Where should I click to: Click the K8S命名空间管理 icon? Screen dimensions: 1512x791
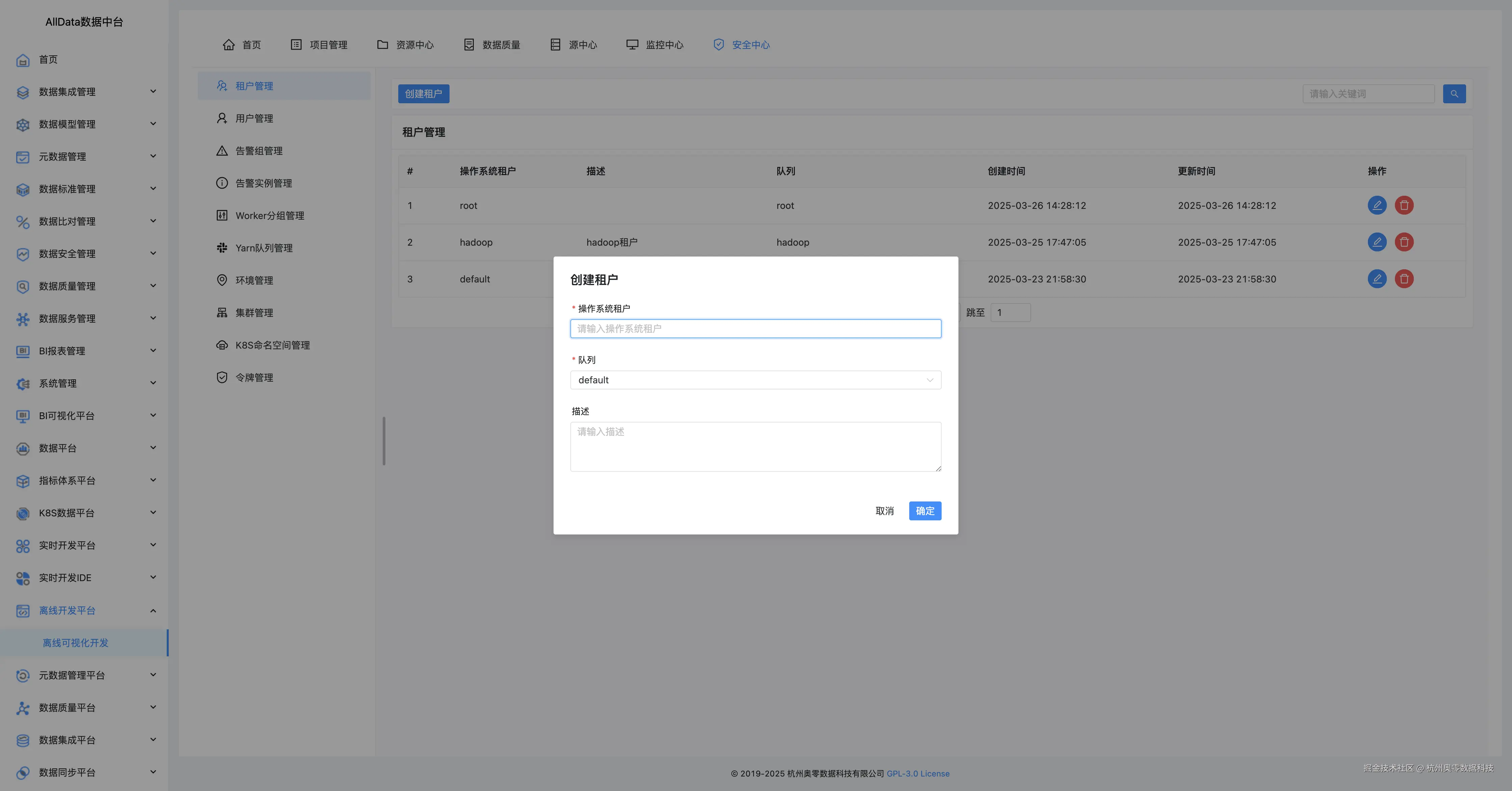pos(222,345)
